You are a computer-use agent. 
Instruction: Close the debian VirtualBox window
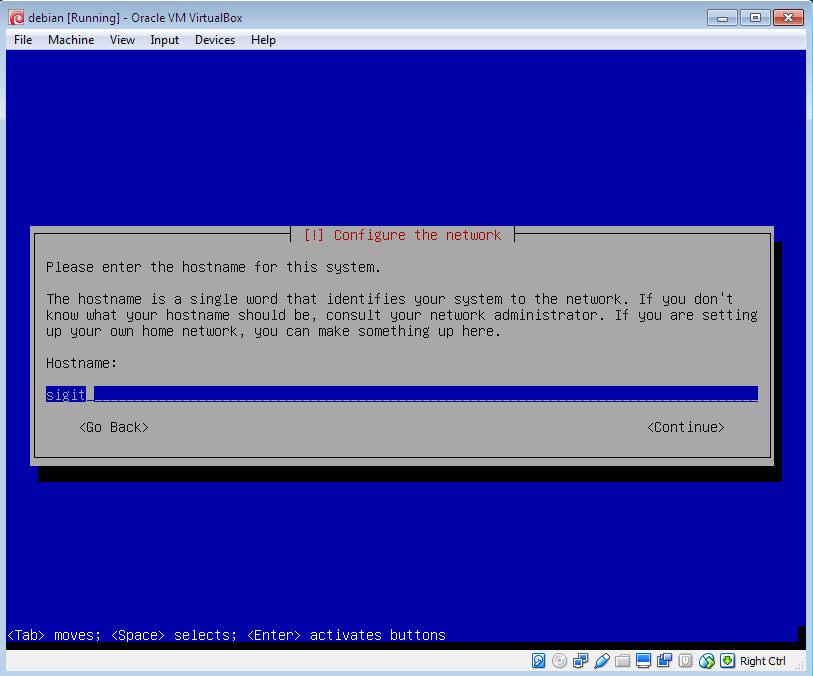pyautogui.click(x=788, y=18)
